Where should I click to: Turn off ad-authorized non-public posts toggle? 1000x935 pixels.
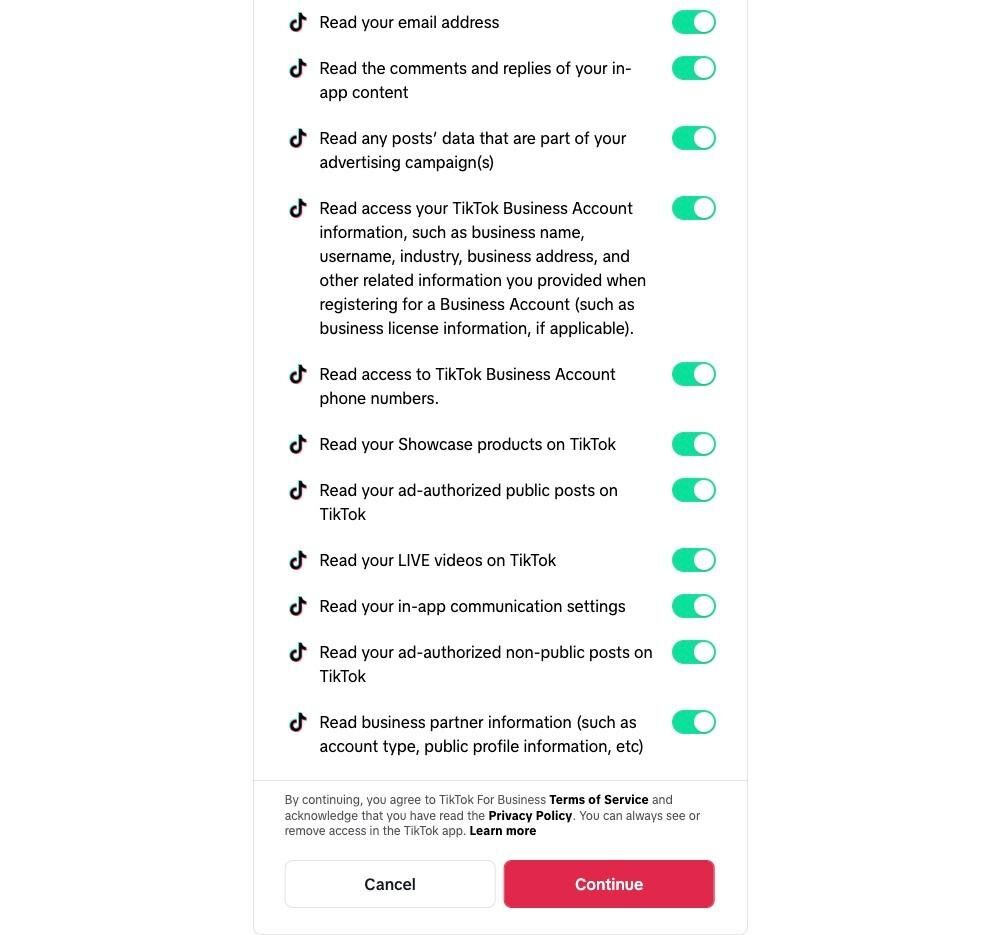coord(693,652)
